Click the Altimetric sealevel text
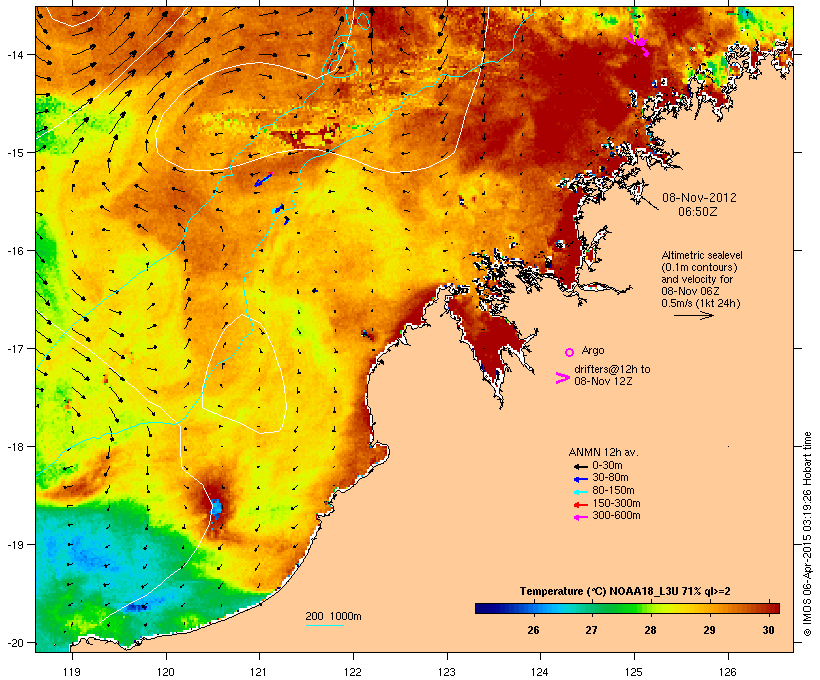 [x=702, y=255]
